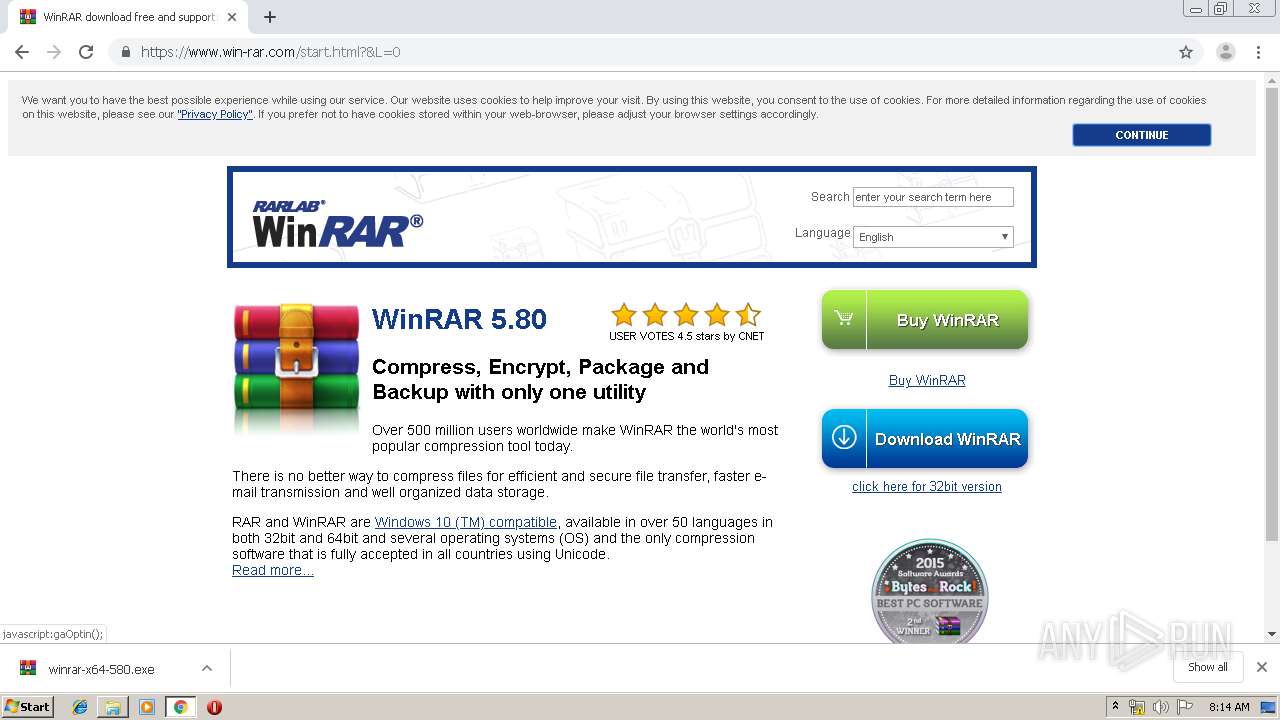Click the 8:14 AM system clock
The image size is (1280, 720).
coord(1229,707)
